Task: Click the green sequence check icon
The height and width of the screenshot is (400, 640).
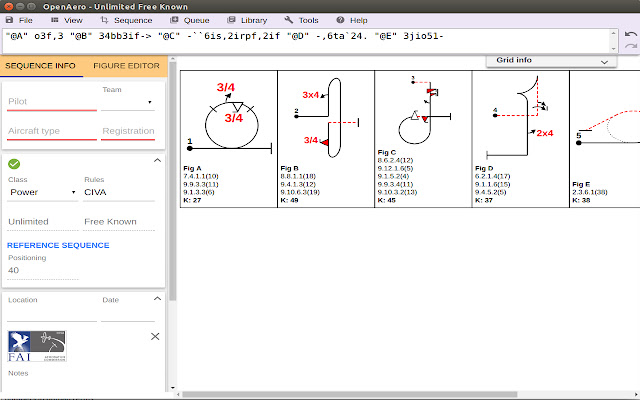Action: (x=14, y=164)
